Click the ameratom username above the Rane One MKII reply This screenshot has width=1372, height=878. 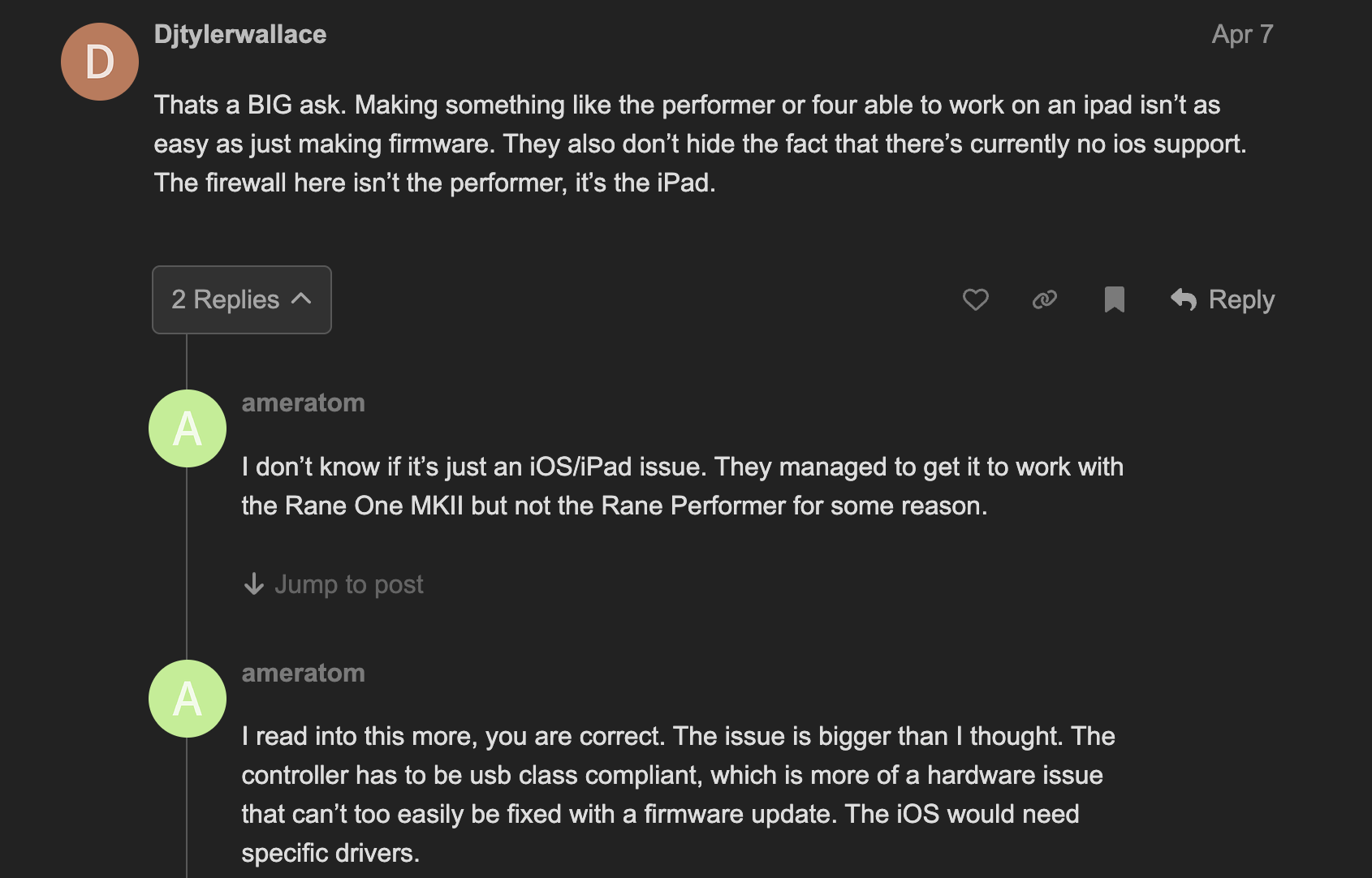click(303, 402)
